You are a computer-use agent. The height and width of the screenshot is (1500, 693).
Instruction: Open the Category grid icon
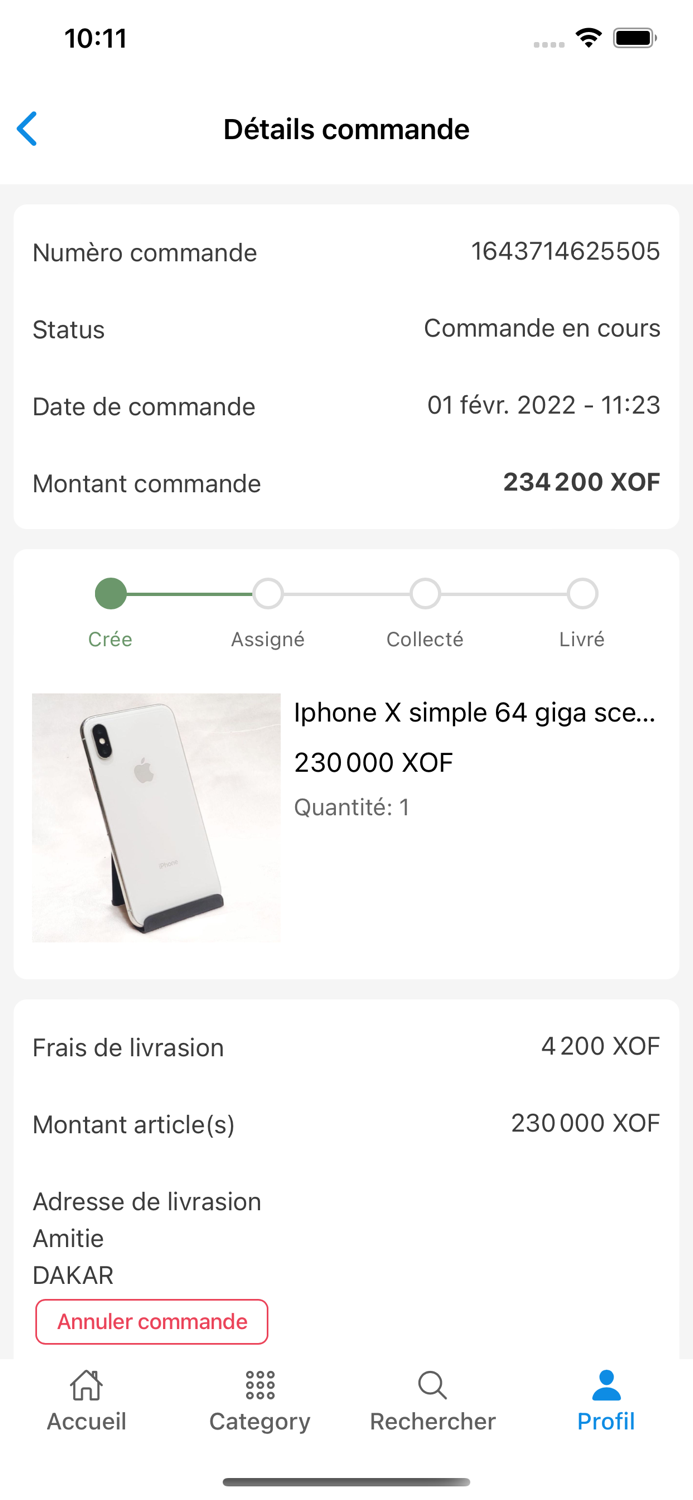click(259, 1386)
